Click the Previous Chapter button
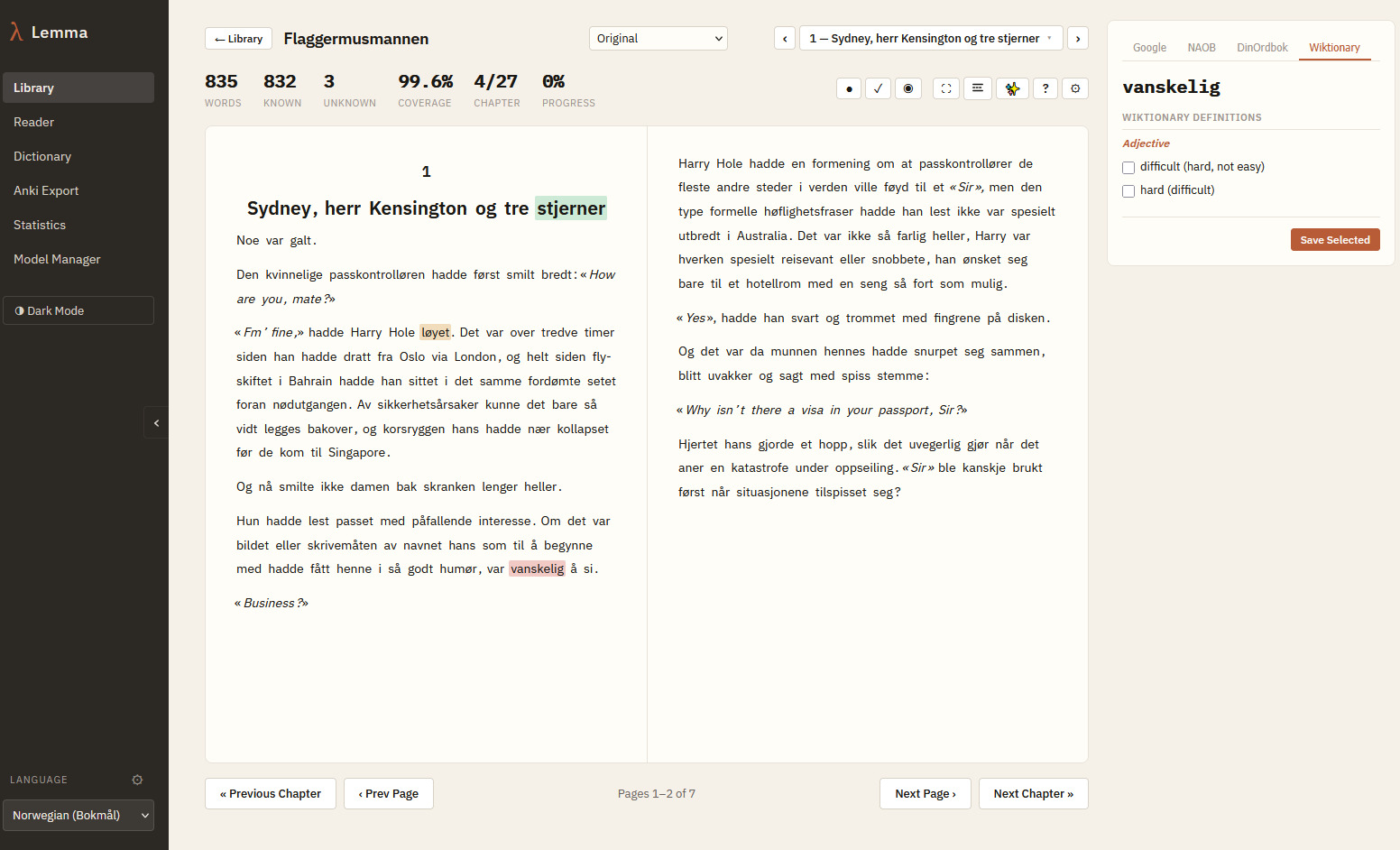The image size is (1400, 850). click(x=271, y=794)
